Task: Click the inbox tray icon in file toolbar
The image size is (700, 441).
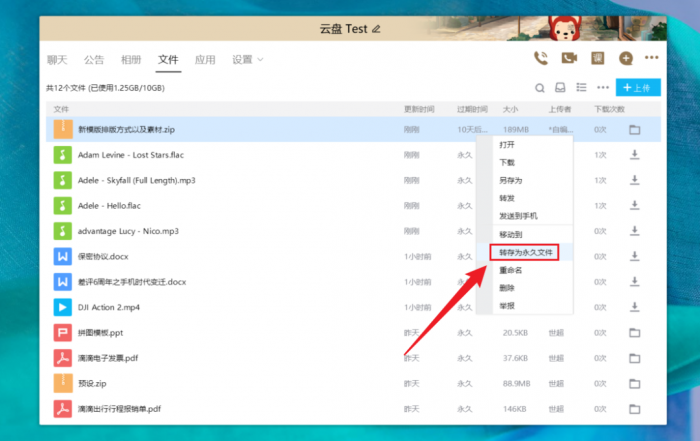Action: [x=561, y=88]
